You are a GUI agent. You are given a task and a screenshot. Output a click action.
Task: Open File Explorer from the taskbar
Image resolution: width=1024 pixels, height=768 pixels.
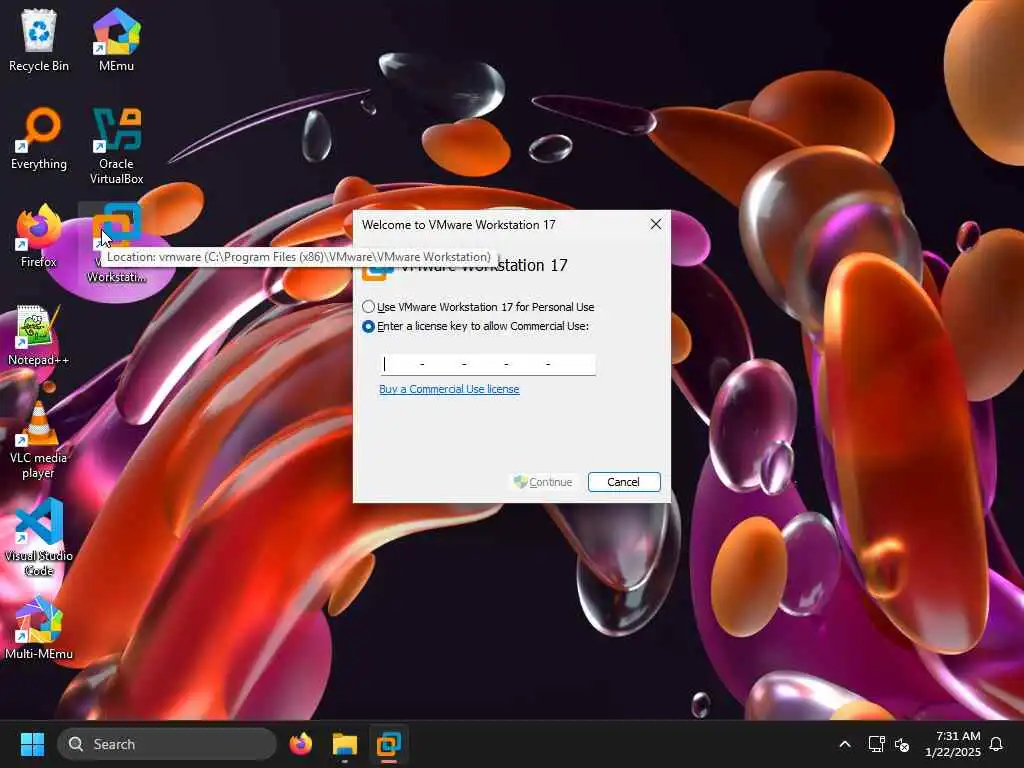coord(344,744)
